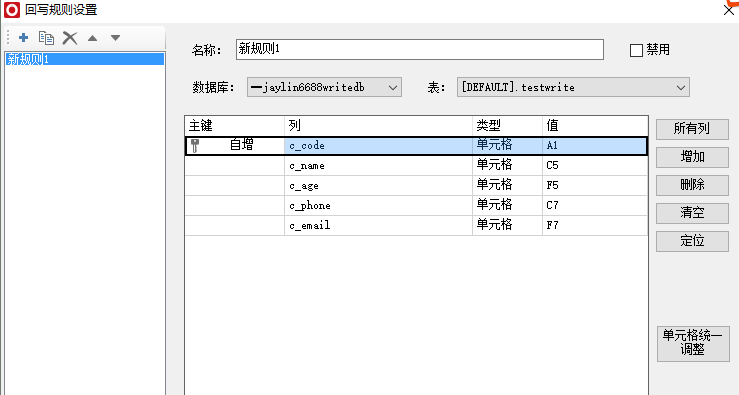Click the 清空 button
The height and width of the screenshot is (395, 739).
pos(692,213)
